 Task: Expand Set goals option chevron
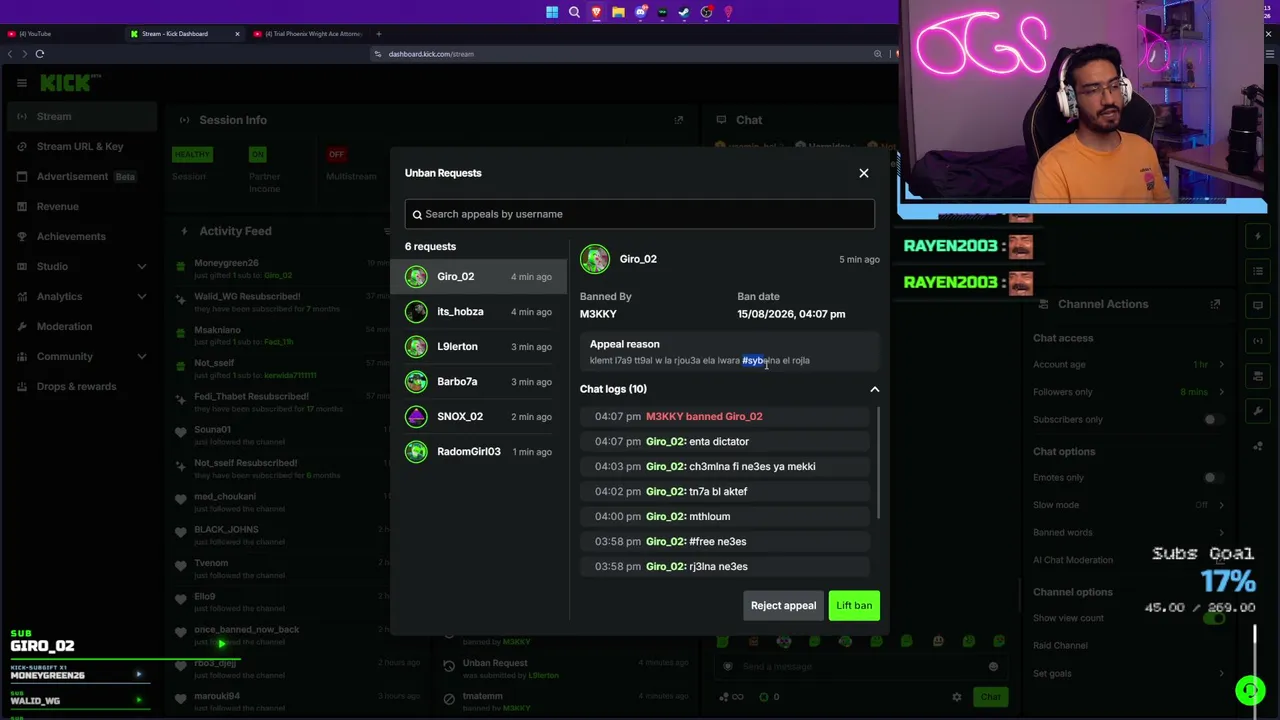coord(1221,673)
